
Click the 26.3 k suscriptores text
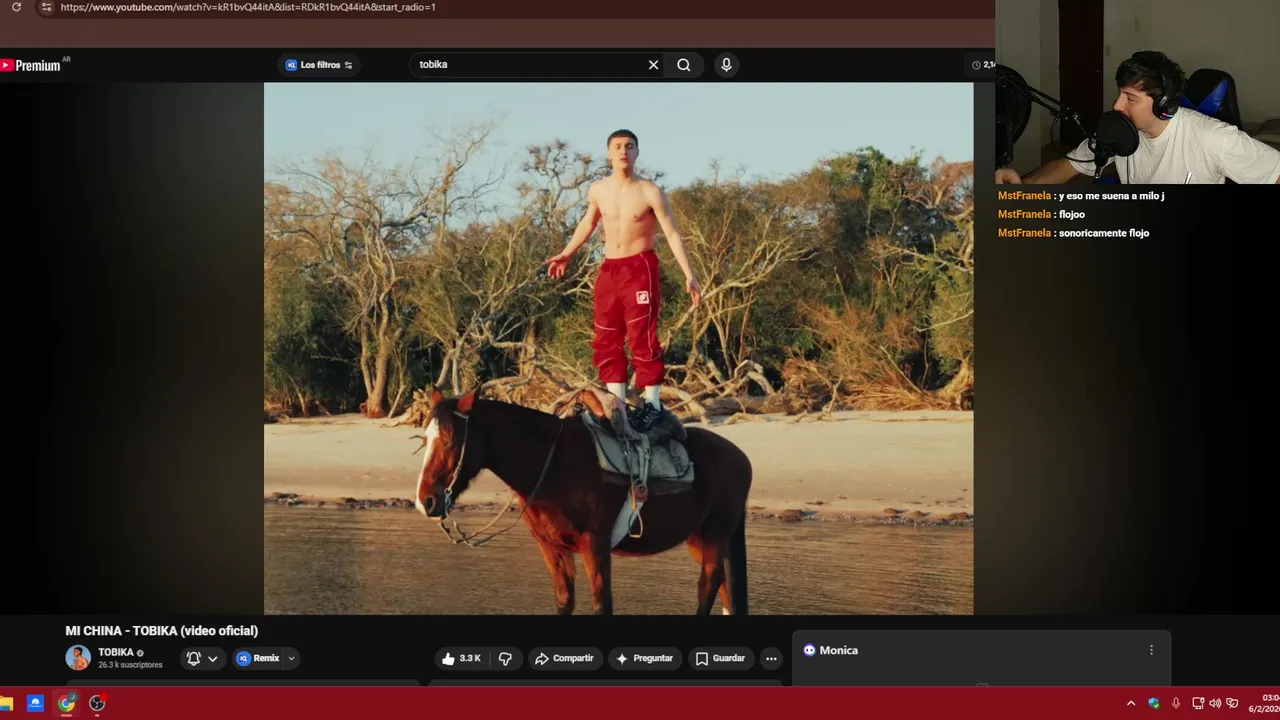[130, 665]
